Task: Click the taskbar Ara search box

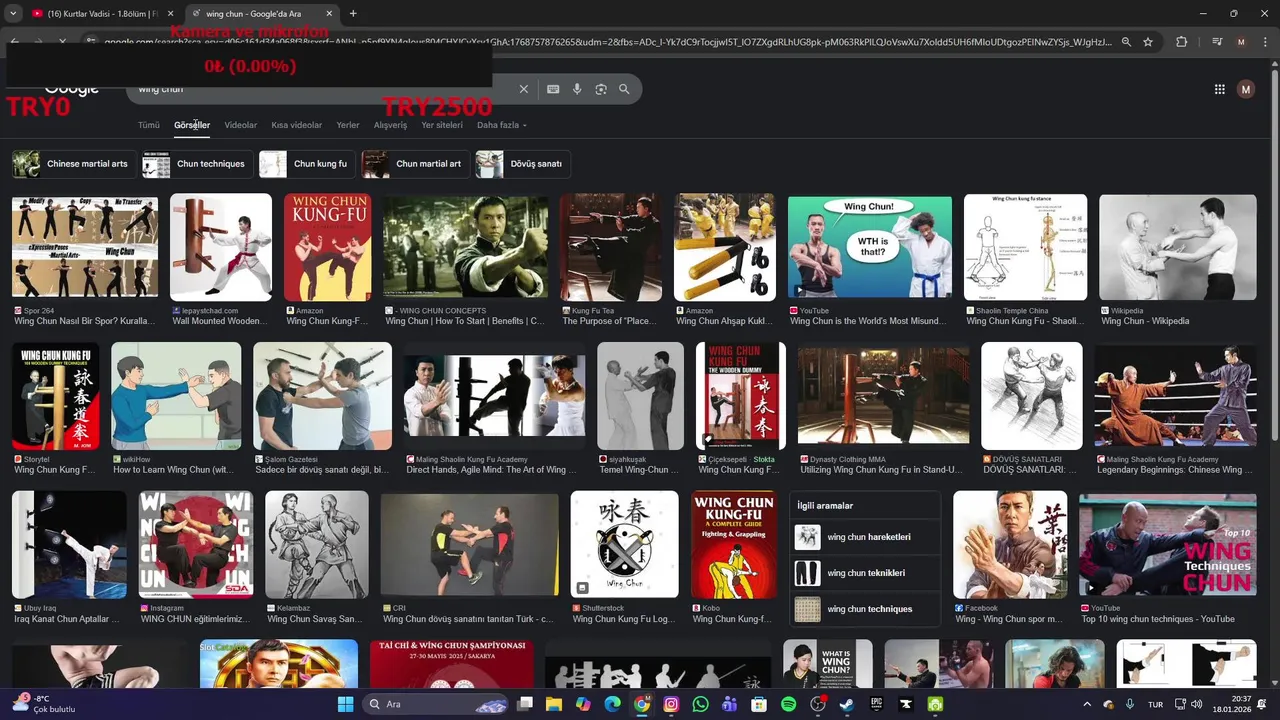Action: coord(437,704)
